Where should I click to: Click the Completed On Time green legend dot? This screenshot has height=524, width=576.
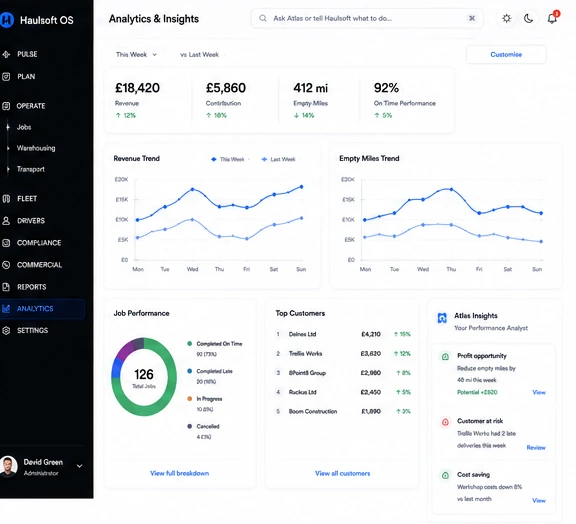(x=190, y=344)
